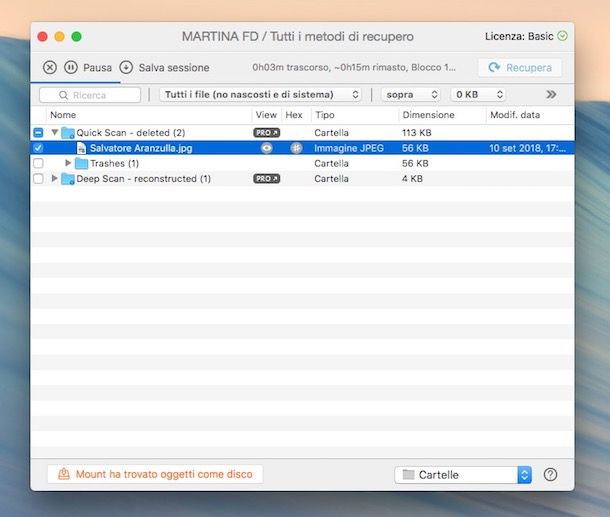Click the Recupera button
610x517 pixels.
[520, 68]
